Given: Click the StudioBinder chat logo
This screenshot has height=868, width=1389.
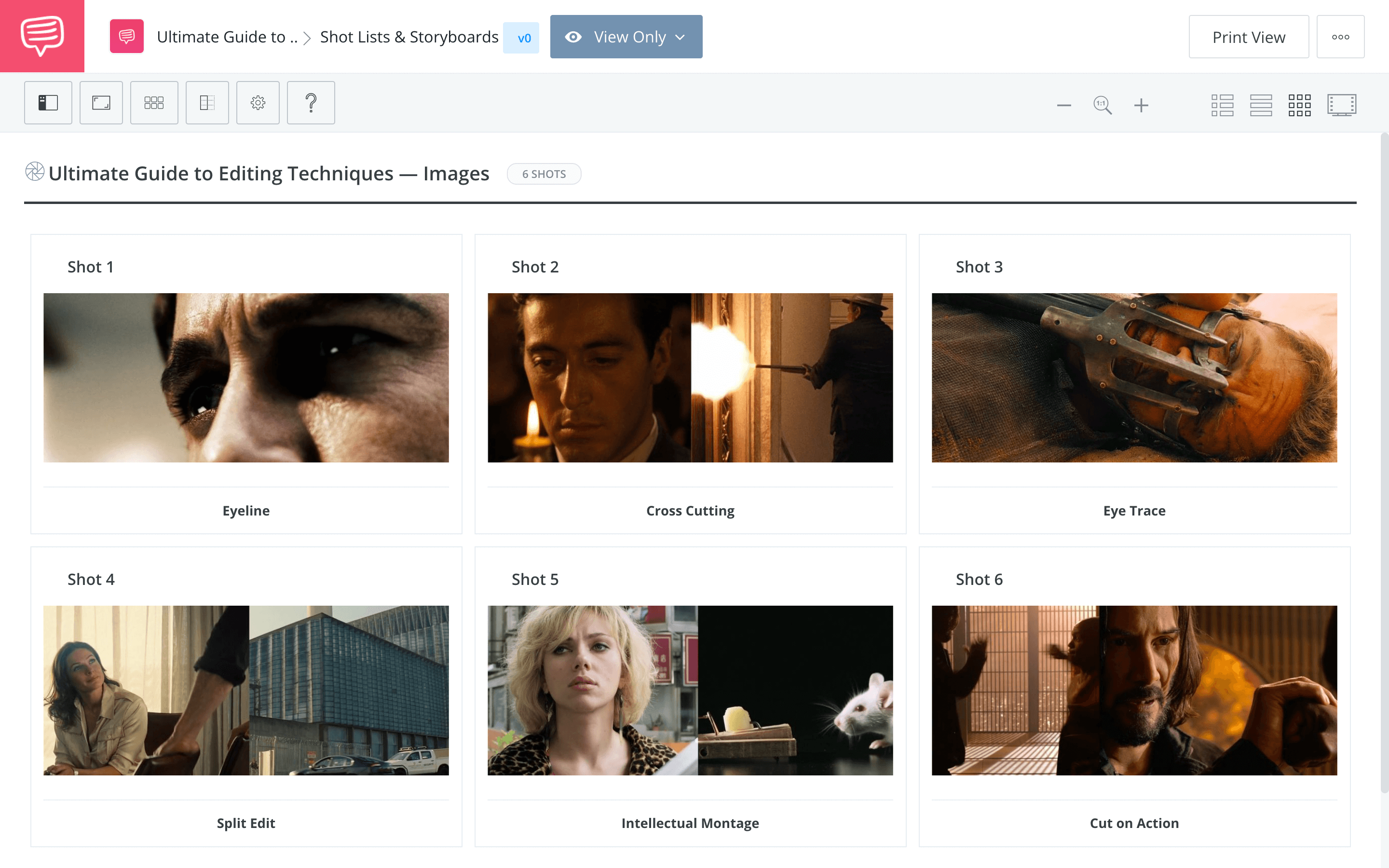Looking at the screenshot, I should [42, 36].
